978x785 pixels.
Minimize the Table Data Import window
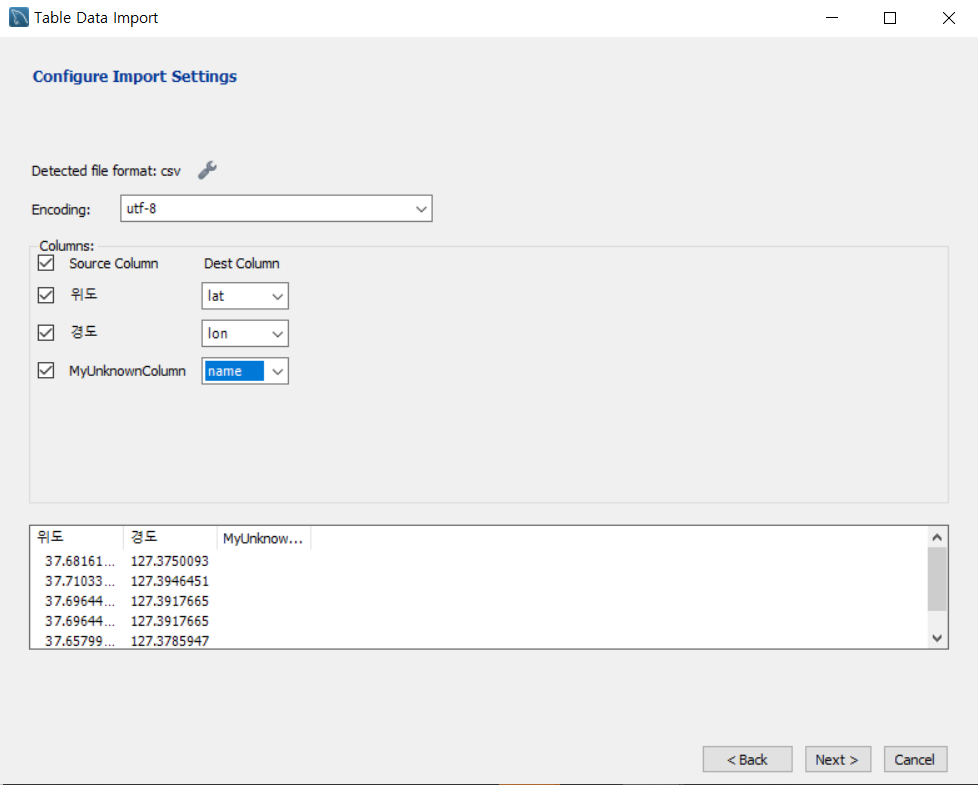(x=831, y=17)
